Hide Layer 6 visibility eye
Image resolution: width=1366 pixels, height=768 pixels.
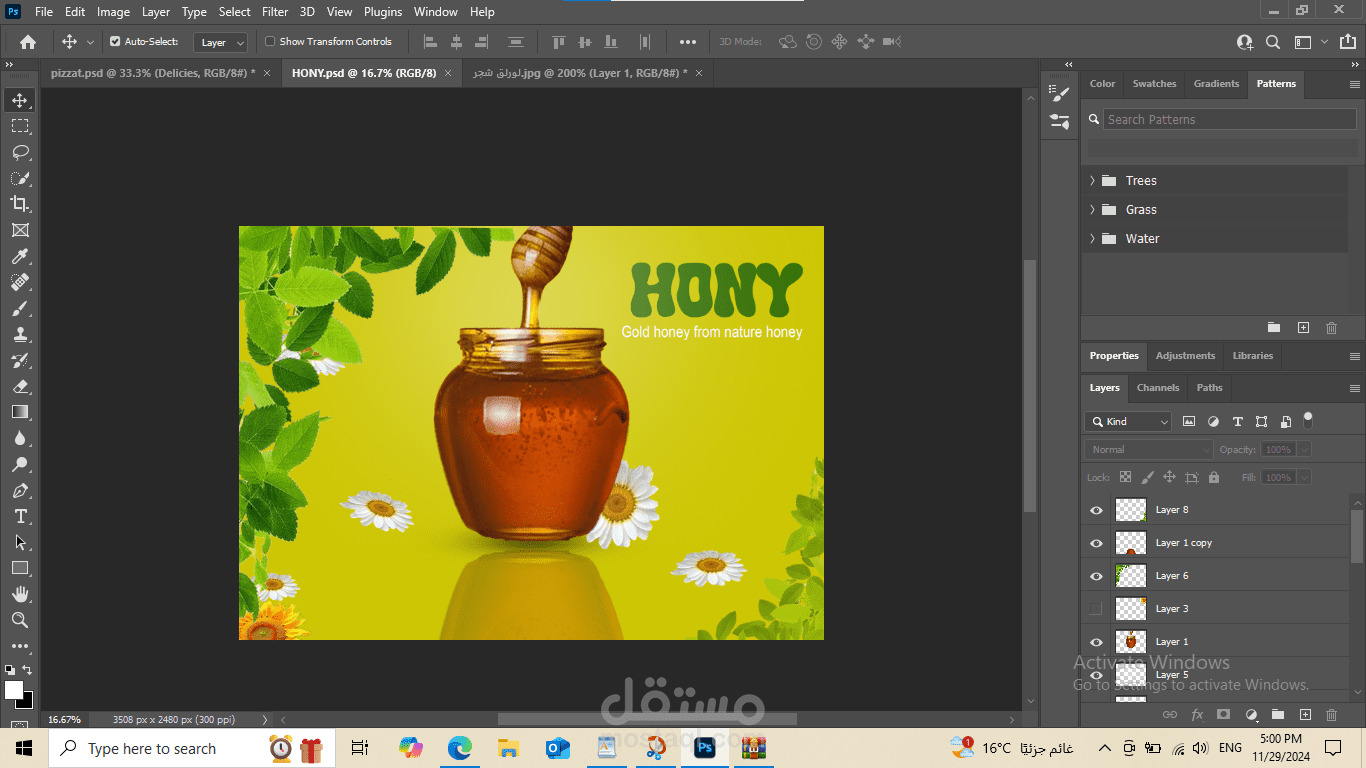(1096, 576)
